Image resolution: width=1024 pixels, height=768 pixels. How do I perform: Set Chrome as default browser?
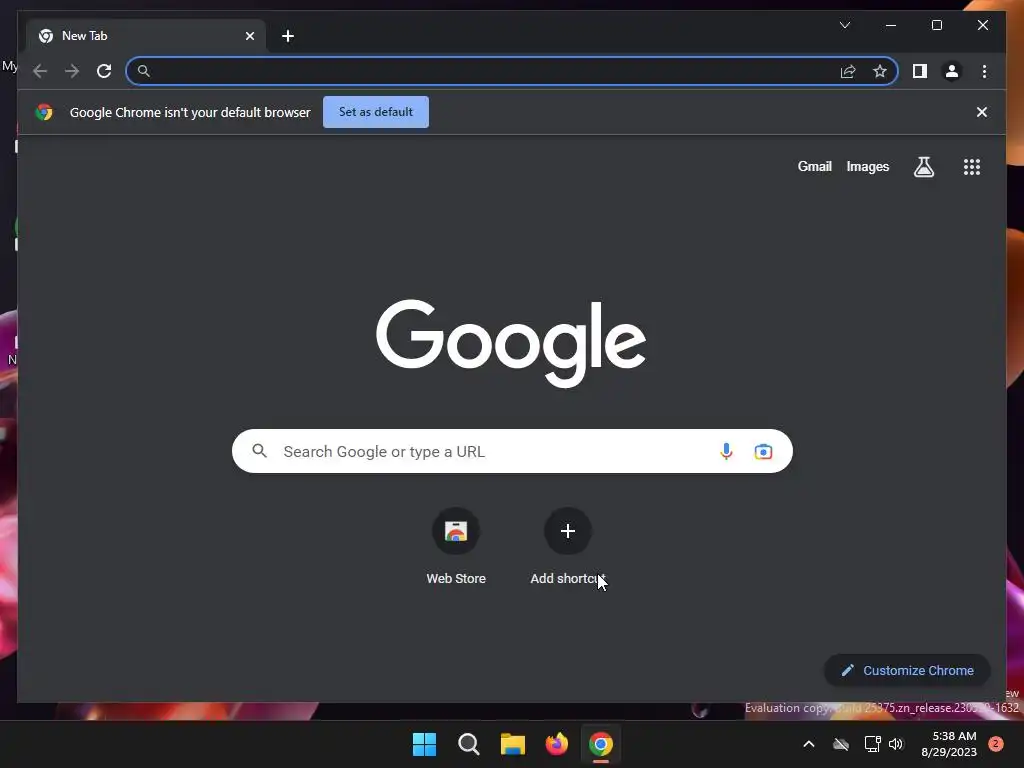pyautogui.click(x=376, y=112)
